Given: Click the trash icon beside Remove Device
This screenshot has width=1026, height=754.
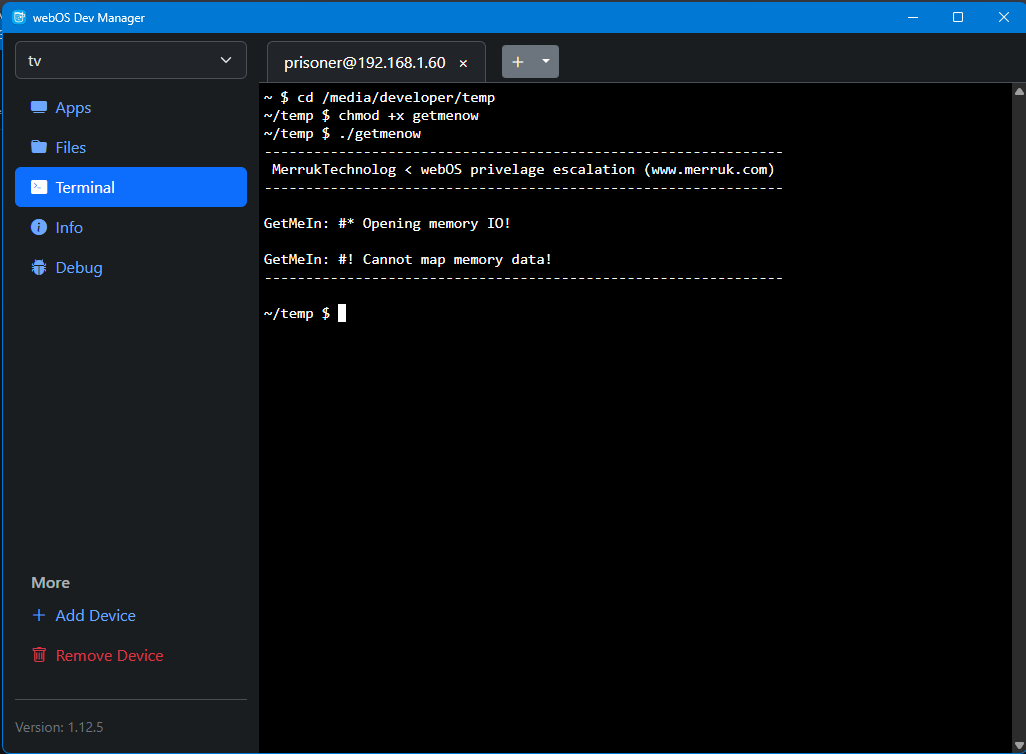Looking at the screenshot, I should tap(39, 655).
